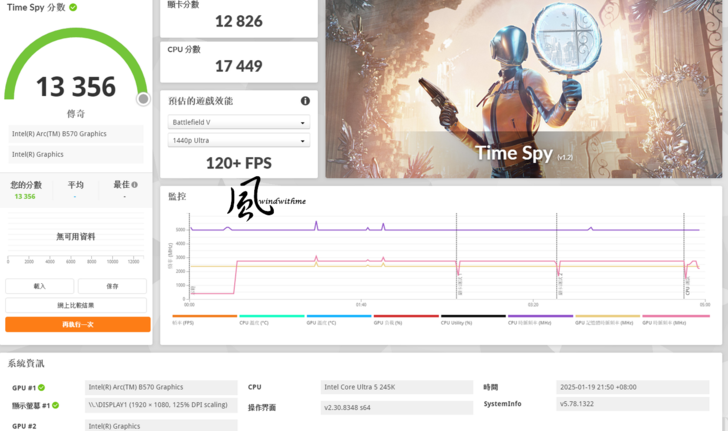Toggle the orange FPS legend in the monitor chart
Screen dimensions: 728x431
click(204, 320)
